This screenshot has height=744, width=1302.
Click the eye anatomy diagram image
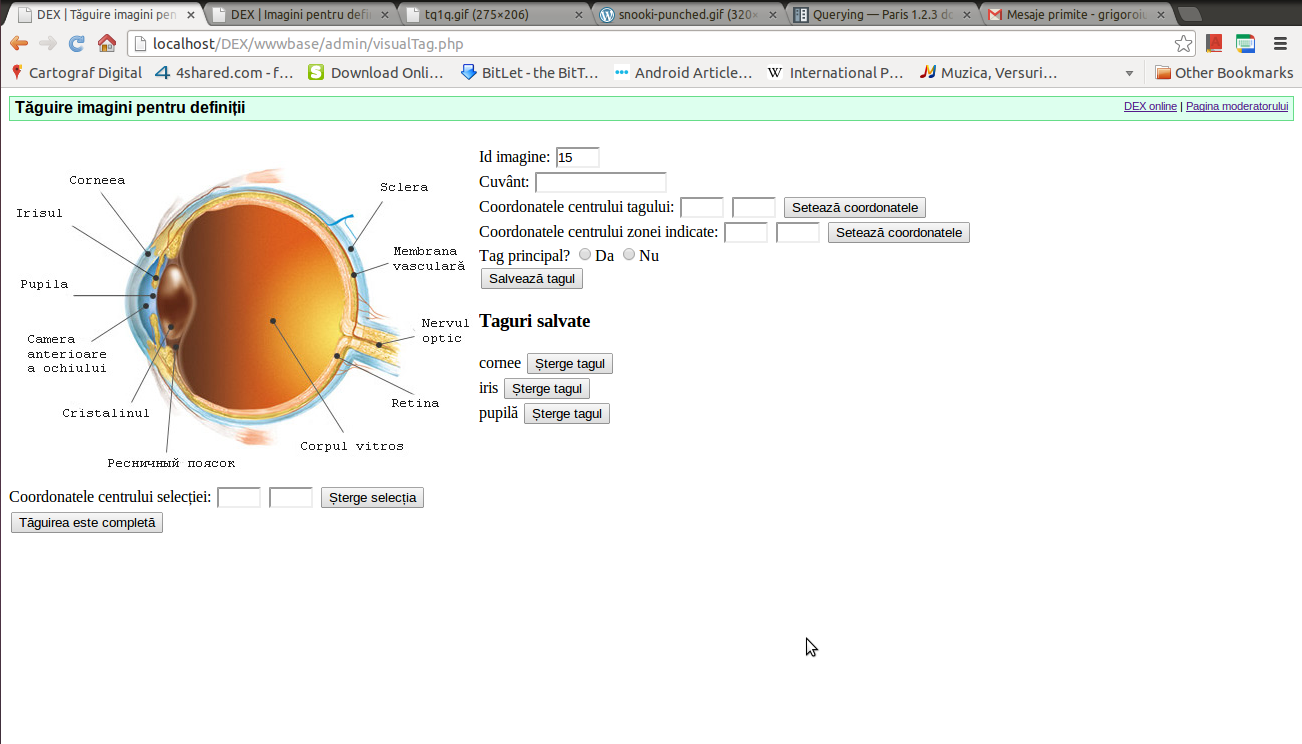[x=240, y=312]
